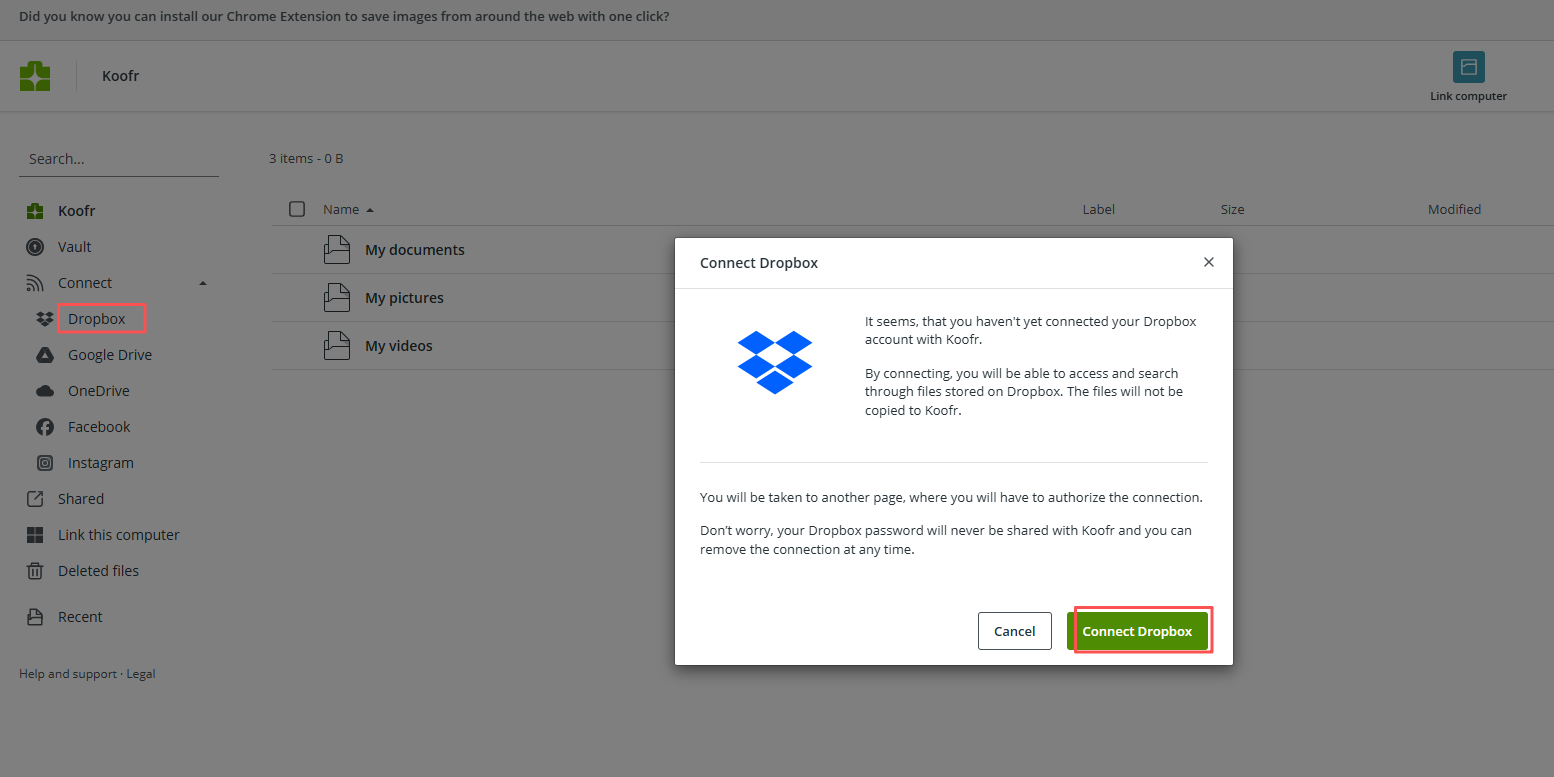Go to the Shared section
This screenshot has height=777, width=1554.
(81, 499)
